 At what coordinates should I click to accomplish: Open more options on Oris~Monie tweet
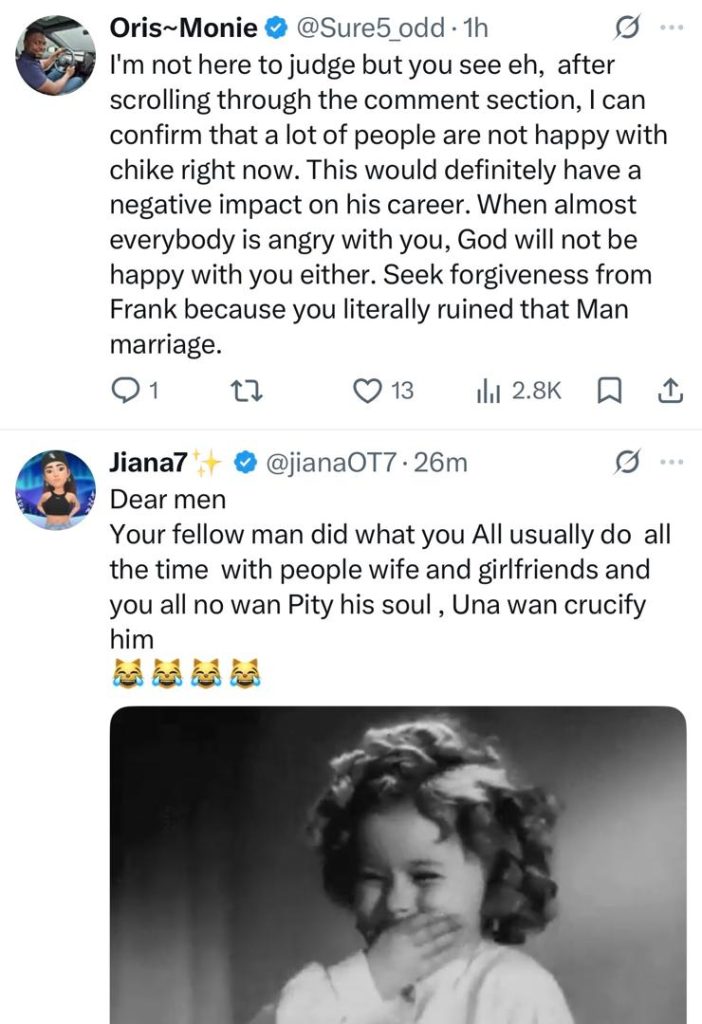(x=671, y=27)
